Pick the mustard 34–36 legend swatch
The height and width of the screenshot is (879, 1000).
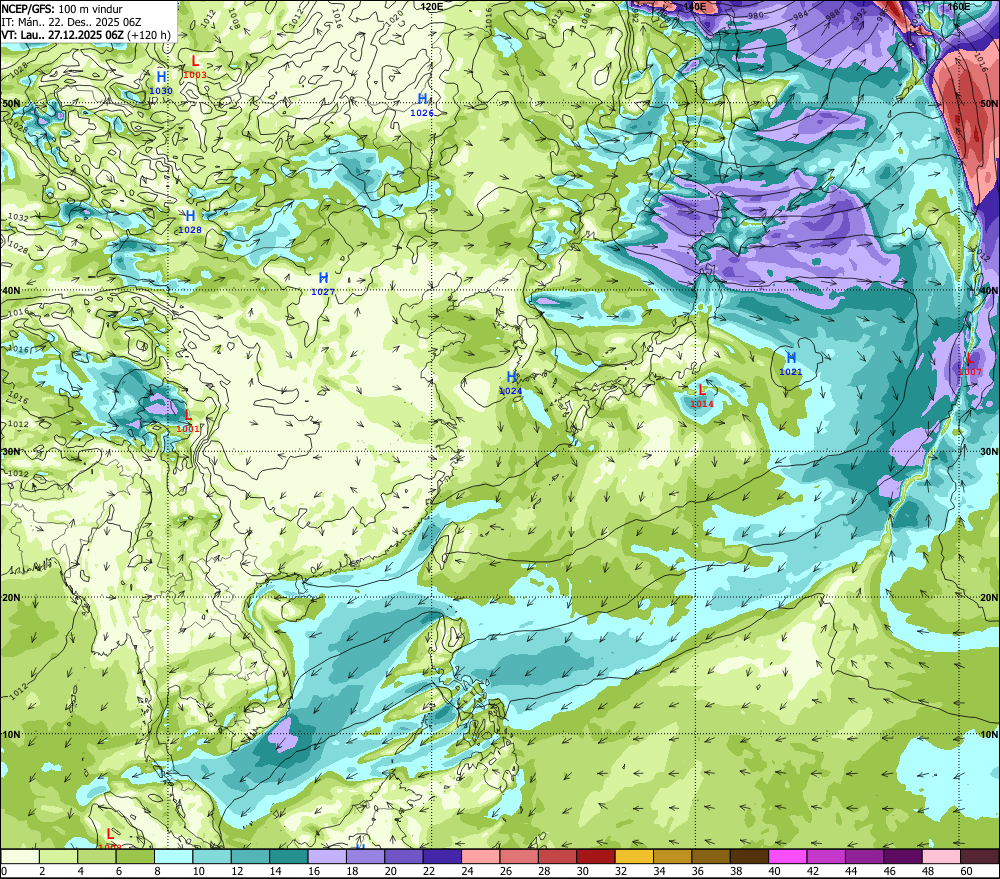tap(672, 857)
